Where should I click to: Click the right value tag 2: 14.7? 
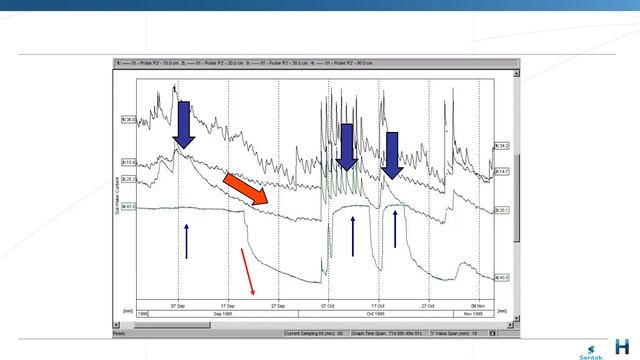coord(502,172)
